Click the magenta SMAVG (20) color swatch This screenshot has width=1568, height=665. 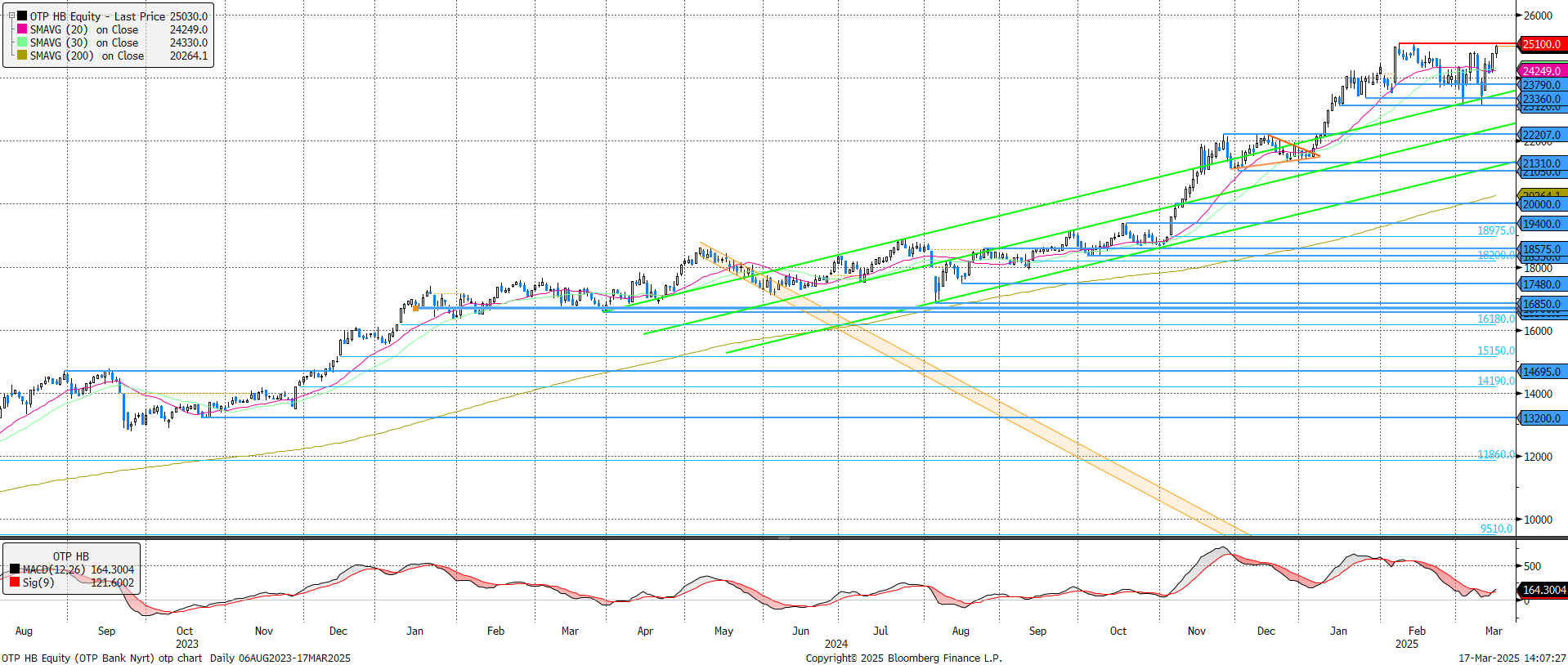tap(22, 29)
